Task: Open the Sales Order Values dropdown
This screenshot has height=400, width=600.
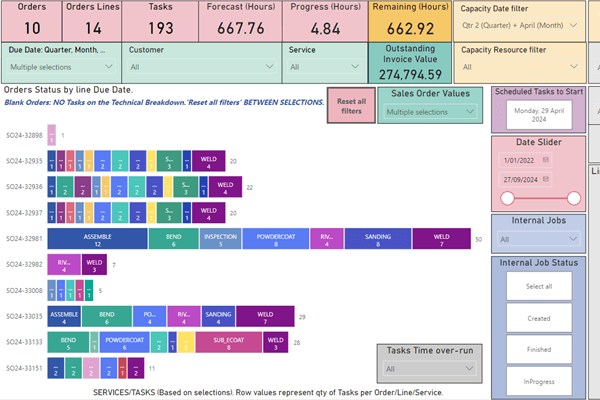Action: pyautogui.click(x=469, y=112)
